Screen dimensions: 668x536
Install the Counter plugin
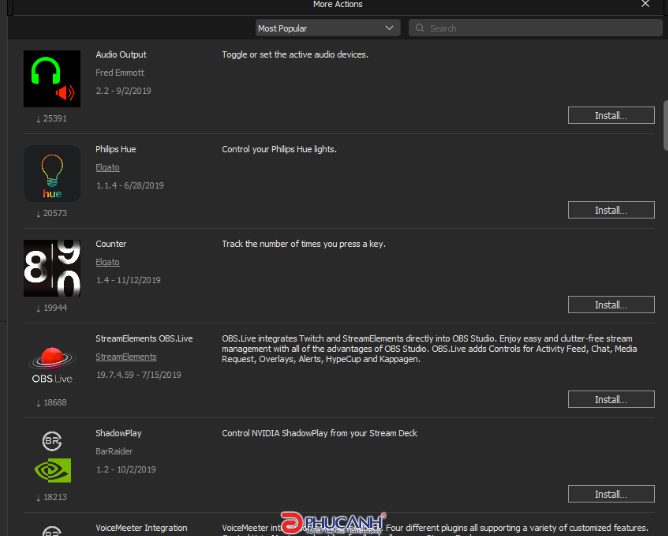611,305
